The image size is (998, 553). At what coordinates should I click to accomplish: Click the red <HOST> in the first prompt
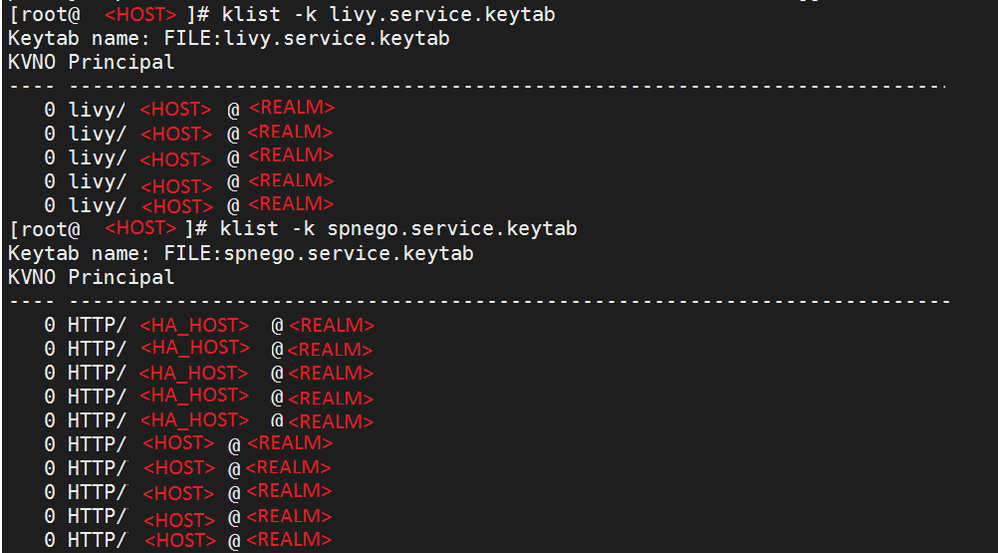click(140, 15)
